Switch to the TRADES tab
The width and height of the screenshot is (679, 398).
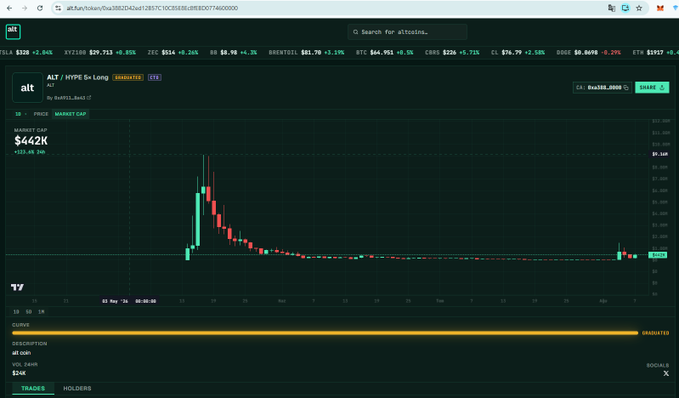(x=33, y=388)
